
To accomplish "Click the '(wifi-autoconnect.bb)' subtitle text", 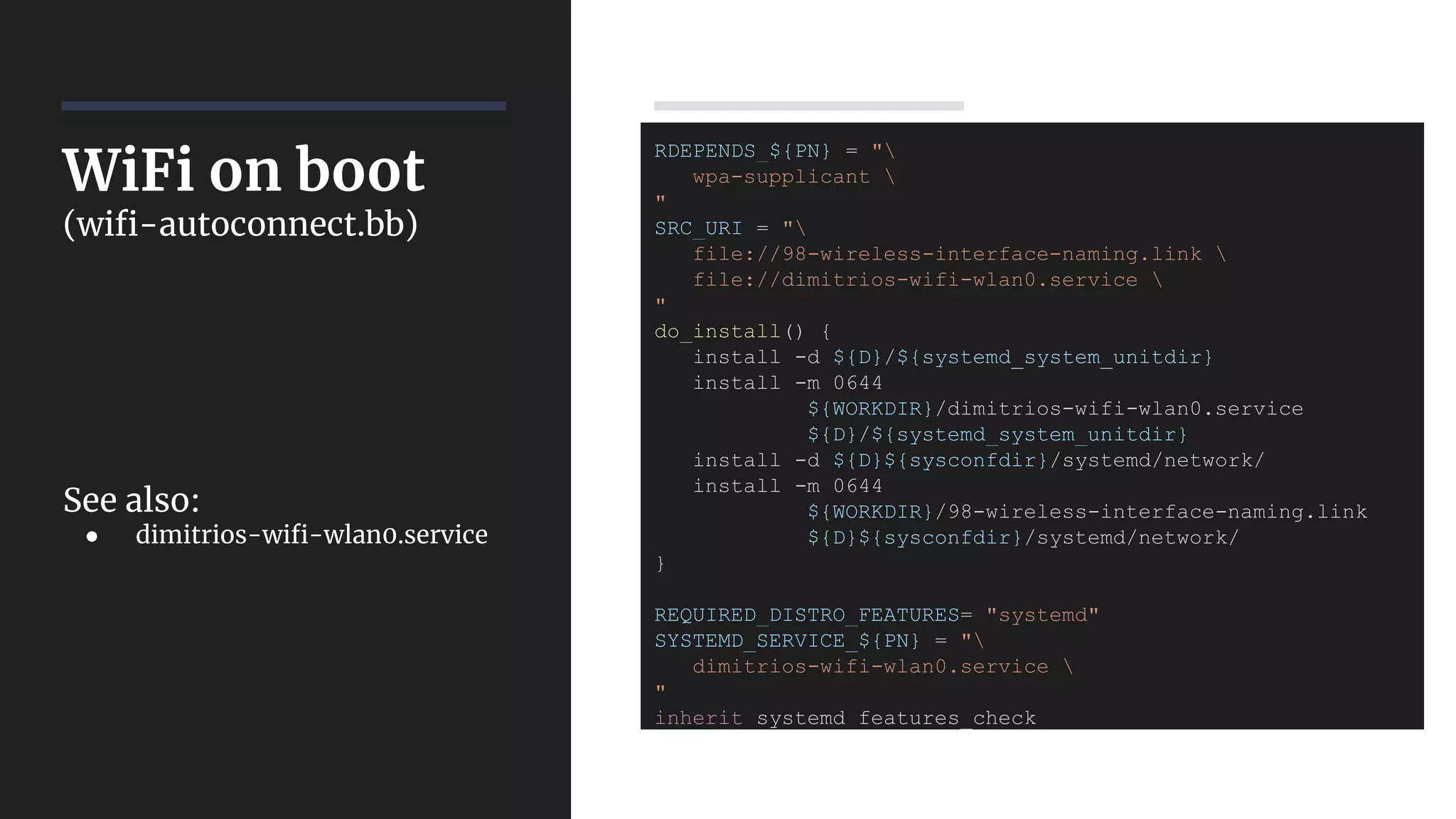I will (x=240, y=224).
